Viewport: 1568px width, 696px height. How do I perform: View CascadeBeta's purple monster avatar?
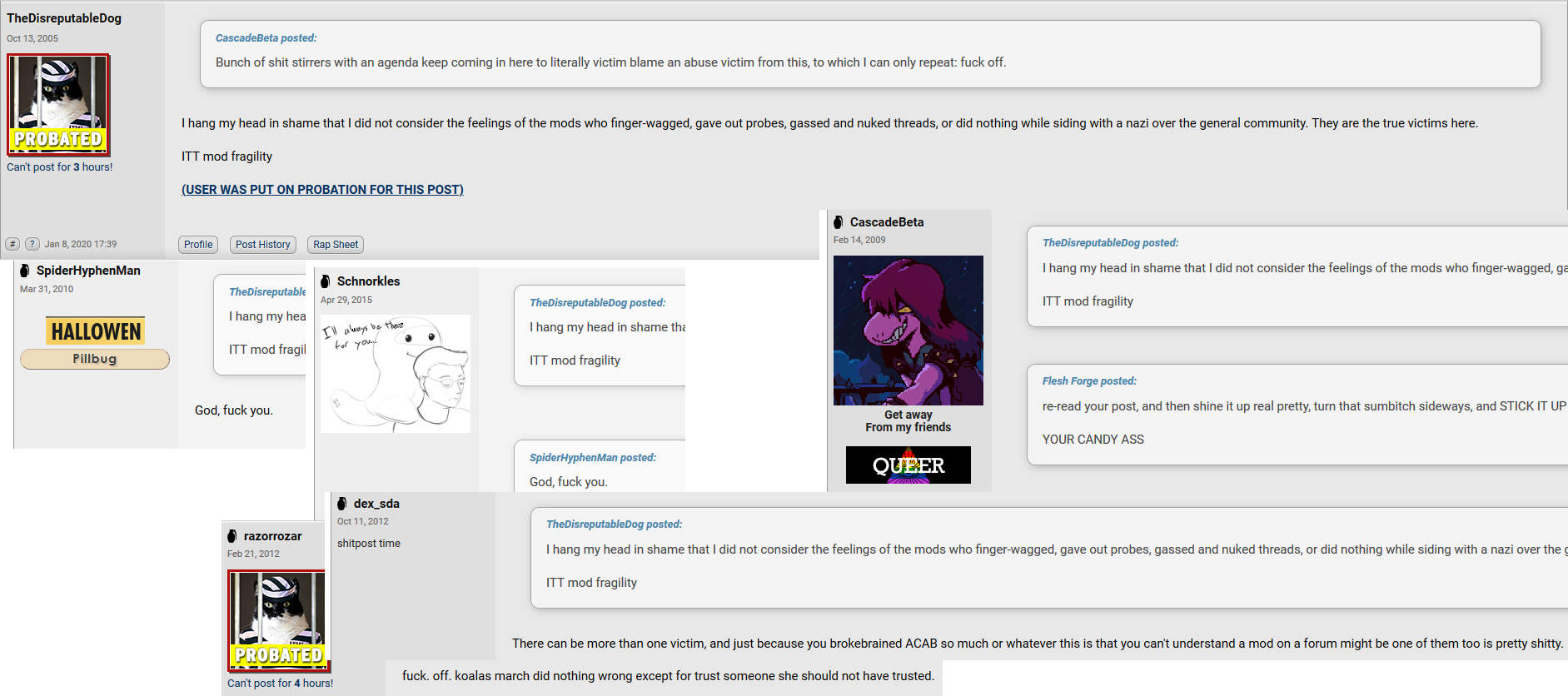pos(908,331)
